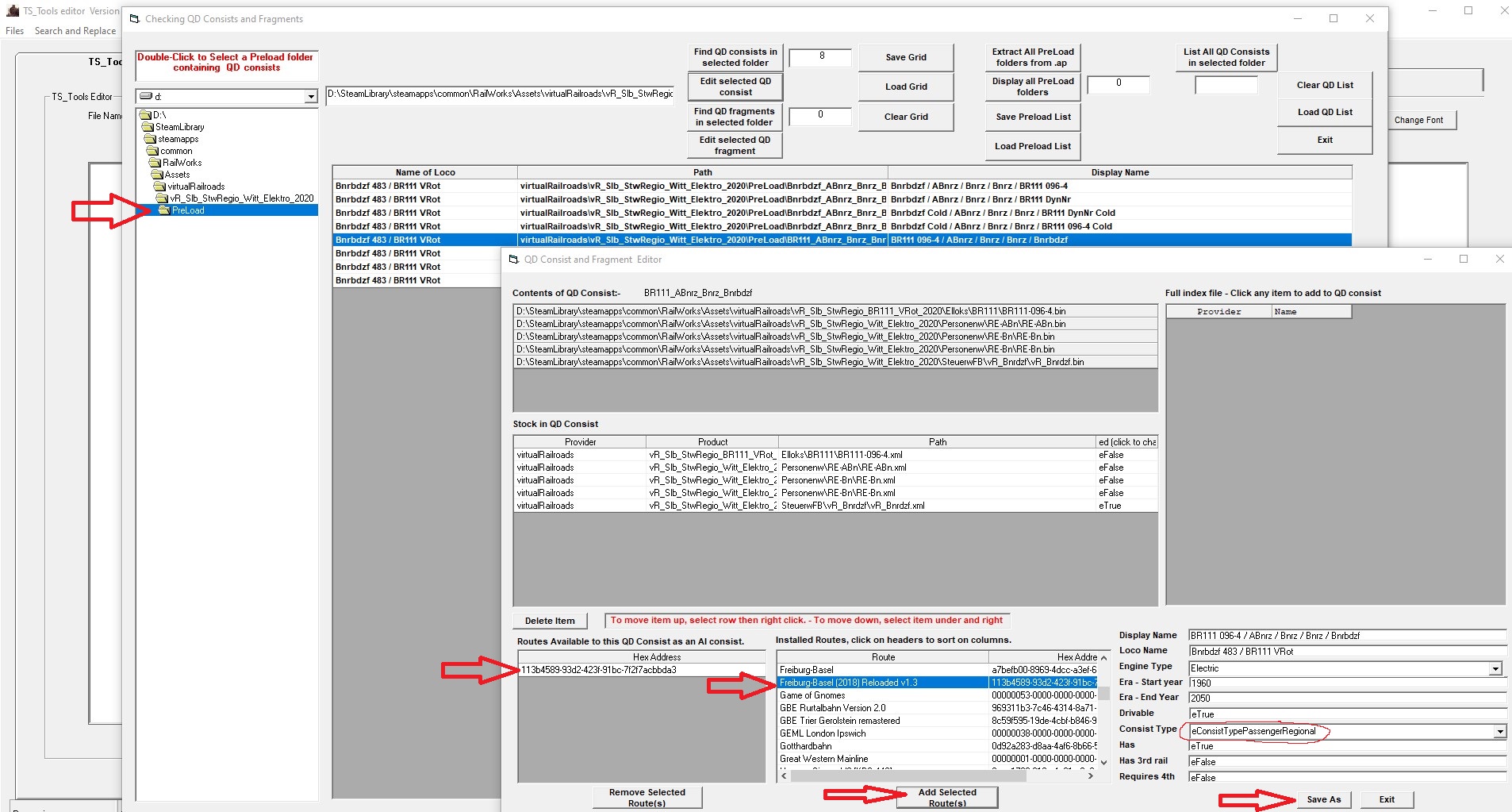
Task: Click the Loco Name input field
Action: tap(1347, 652)
